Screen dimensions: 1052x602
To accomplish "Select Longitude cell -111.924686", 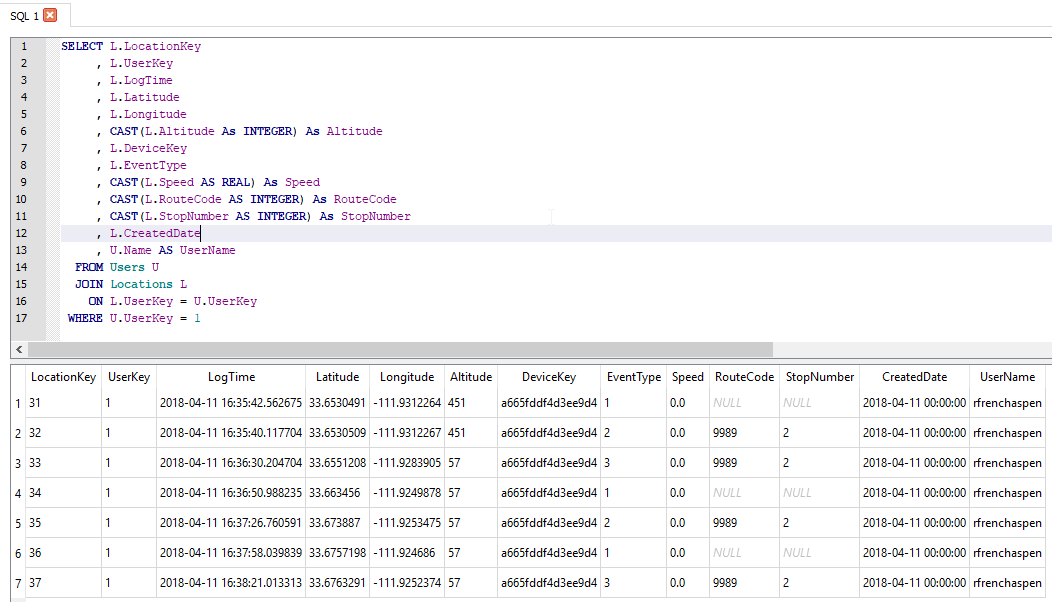I will [407, 553].
